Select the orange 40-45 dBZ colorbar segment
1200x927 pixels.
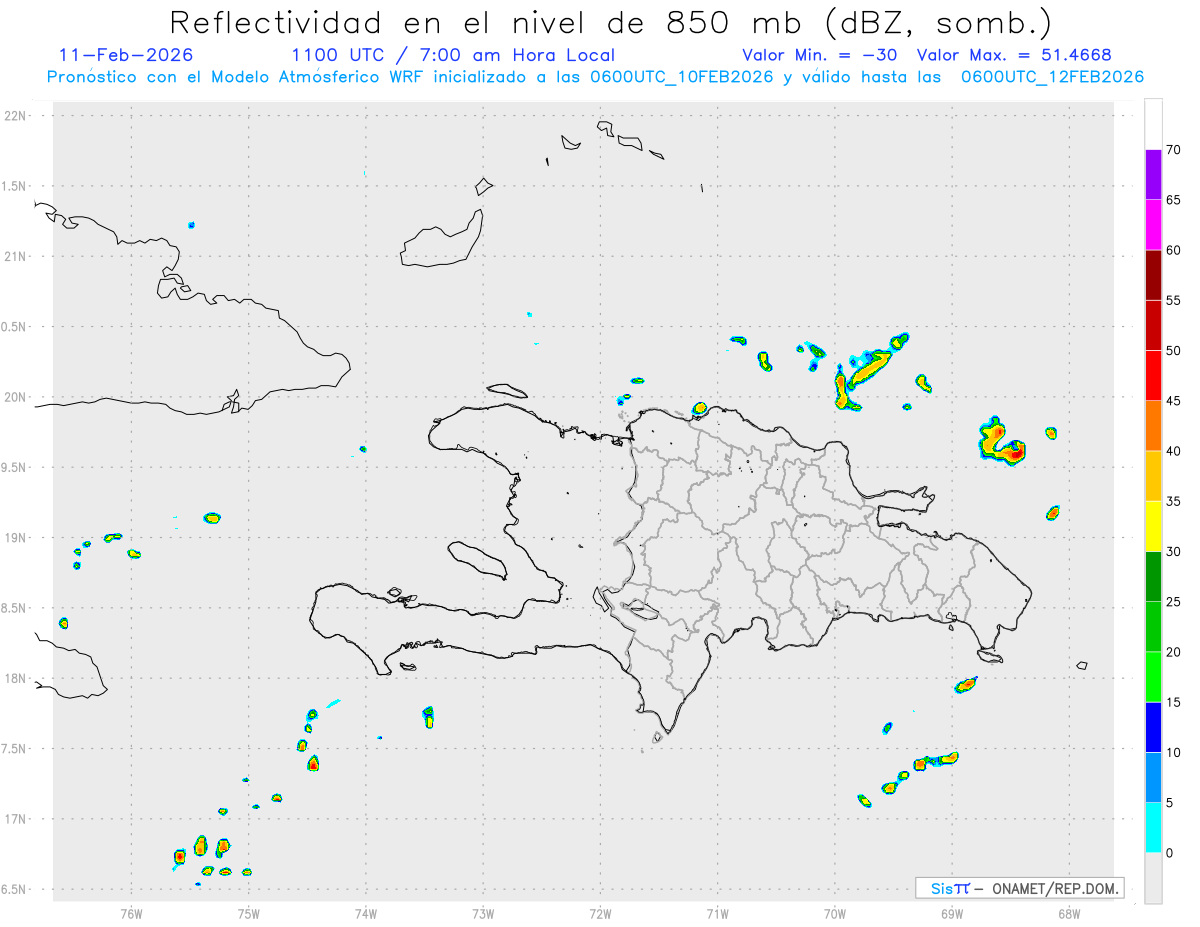1153,426
